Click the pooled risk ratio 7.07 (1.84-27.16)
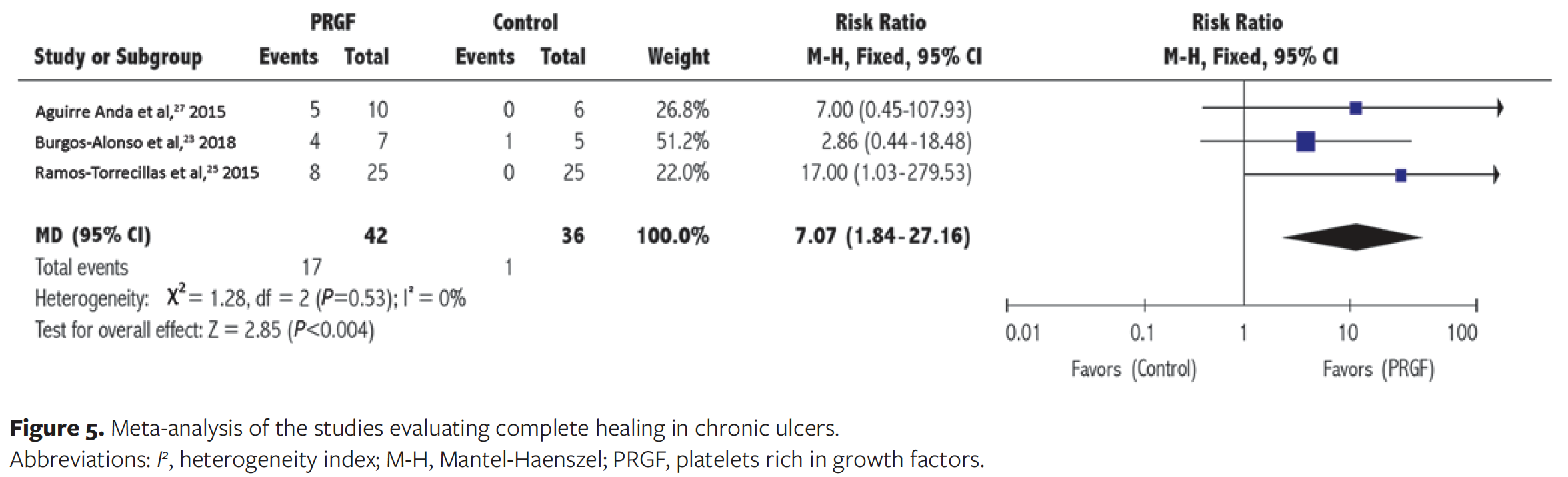Screen dimensions: 1568x477 tap(882, 236)
